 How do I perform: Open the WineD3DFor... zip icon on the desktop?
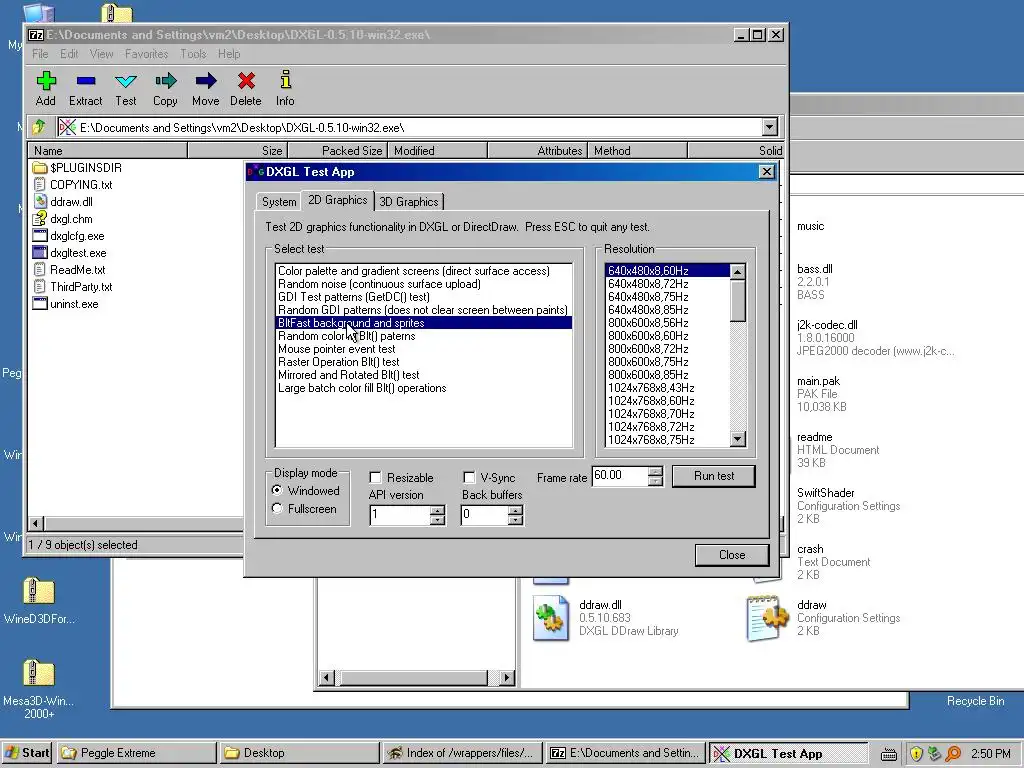coord(39,591)
